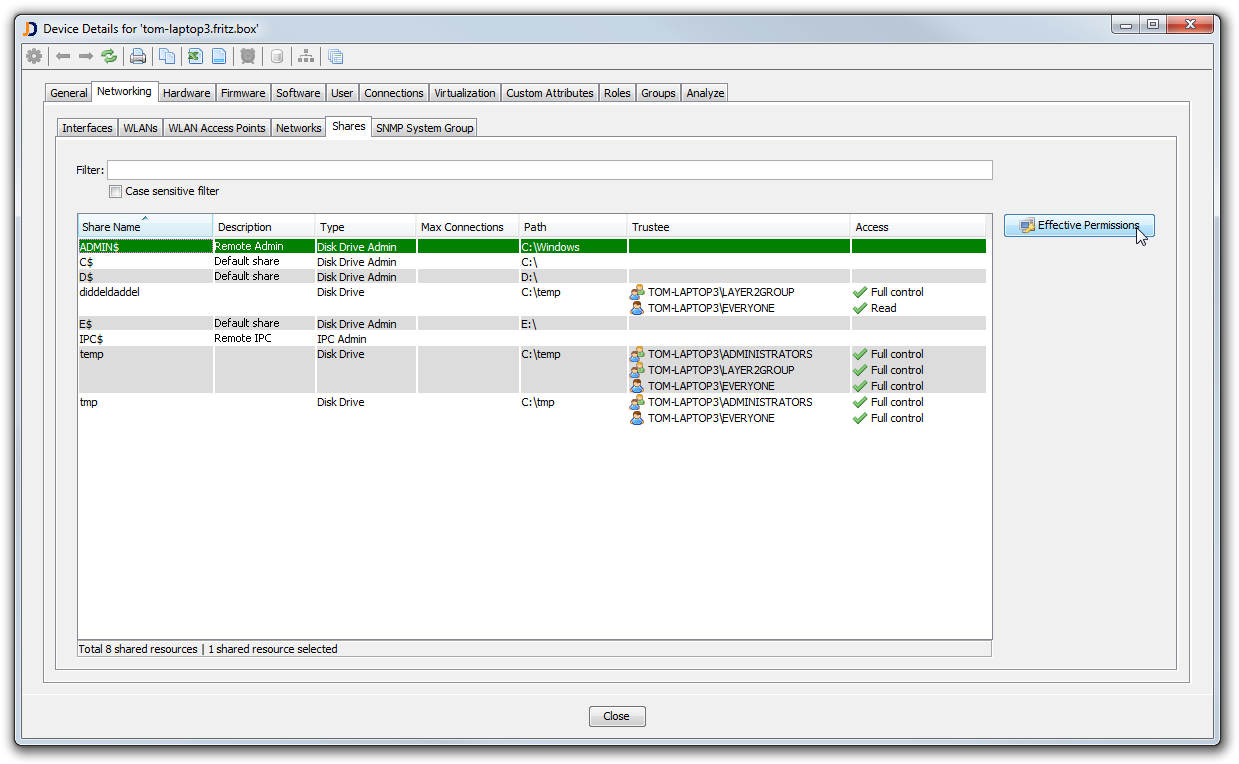Close the Device Details dialog
1239x764 pixels.
(617, 716)
